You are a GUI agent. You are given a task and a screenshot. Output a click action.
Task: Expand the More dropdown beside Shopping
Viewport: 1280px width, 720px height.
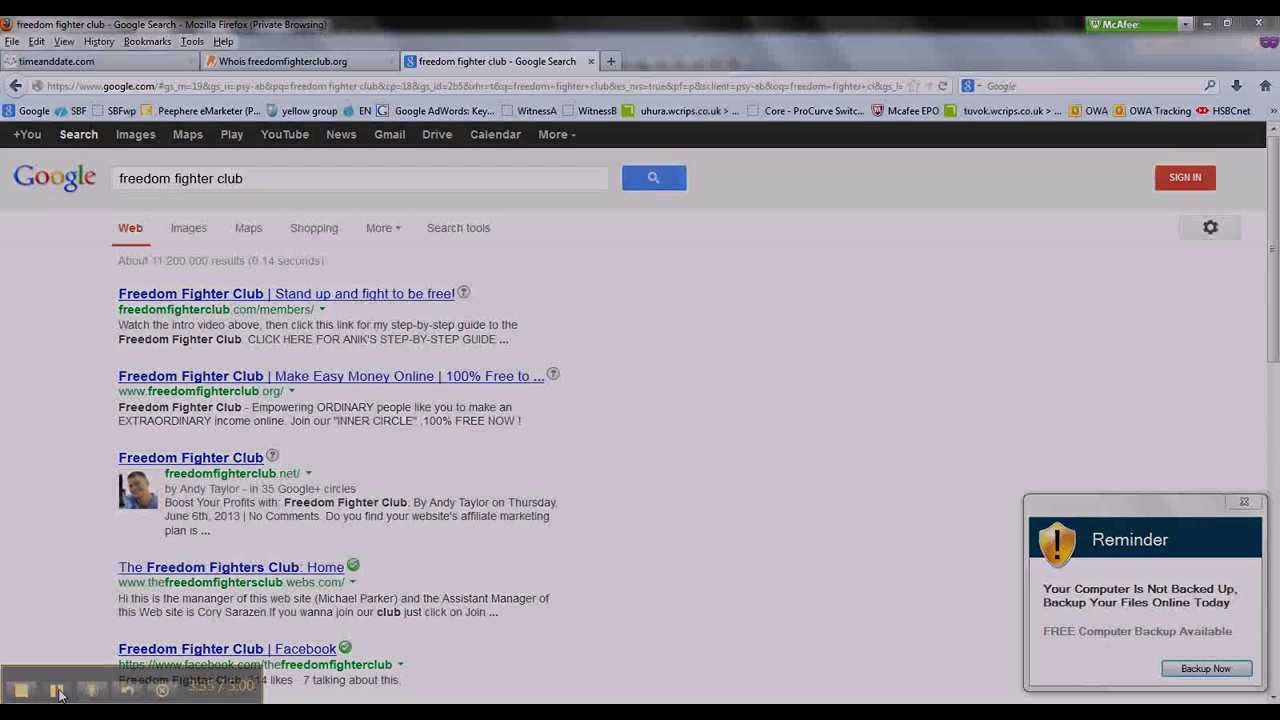point(383,228)
